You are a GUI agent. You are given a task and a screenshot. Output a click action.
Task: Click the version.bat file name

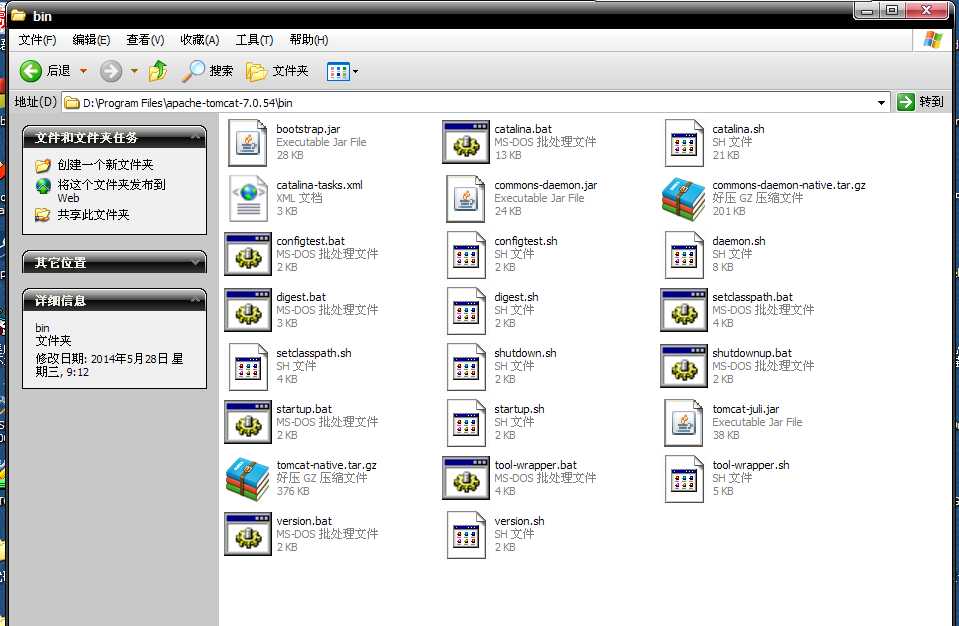304,521
